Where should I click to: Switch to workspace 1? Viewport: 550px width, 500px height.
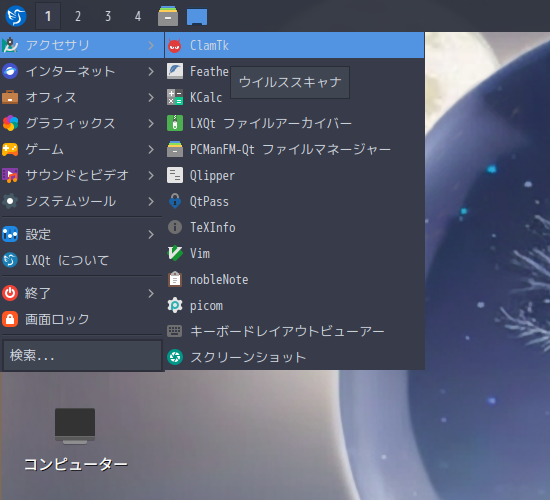(x=48, y=16)
